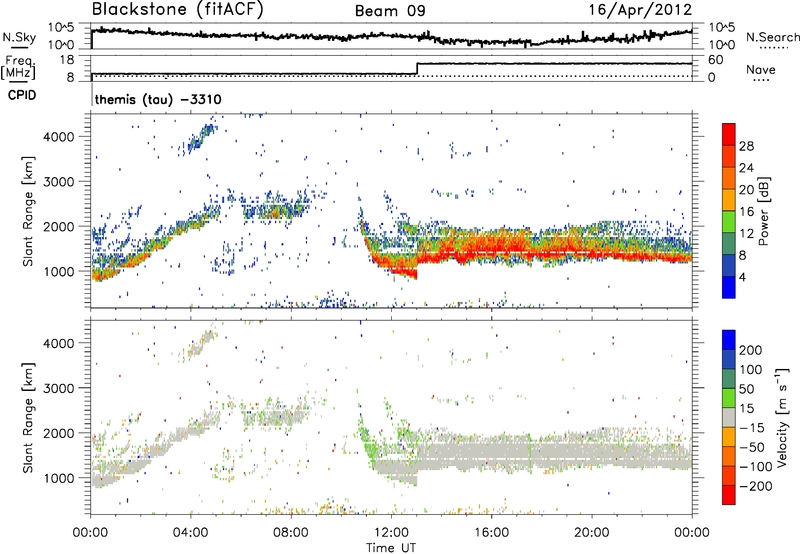This screenshot has width=800, height=554.
Task: Click the date '16/Apr/2012'
Action: tap(640, 10)
